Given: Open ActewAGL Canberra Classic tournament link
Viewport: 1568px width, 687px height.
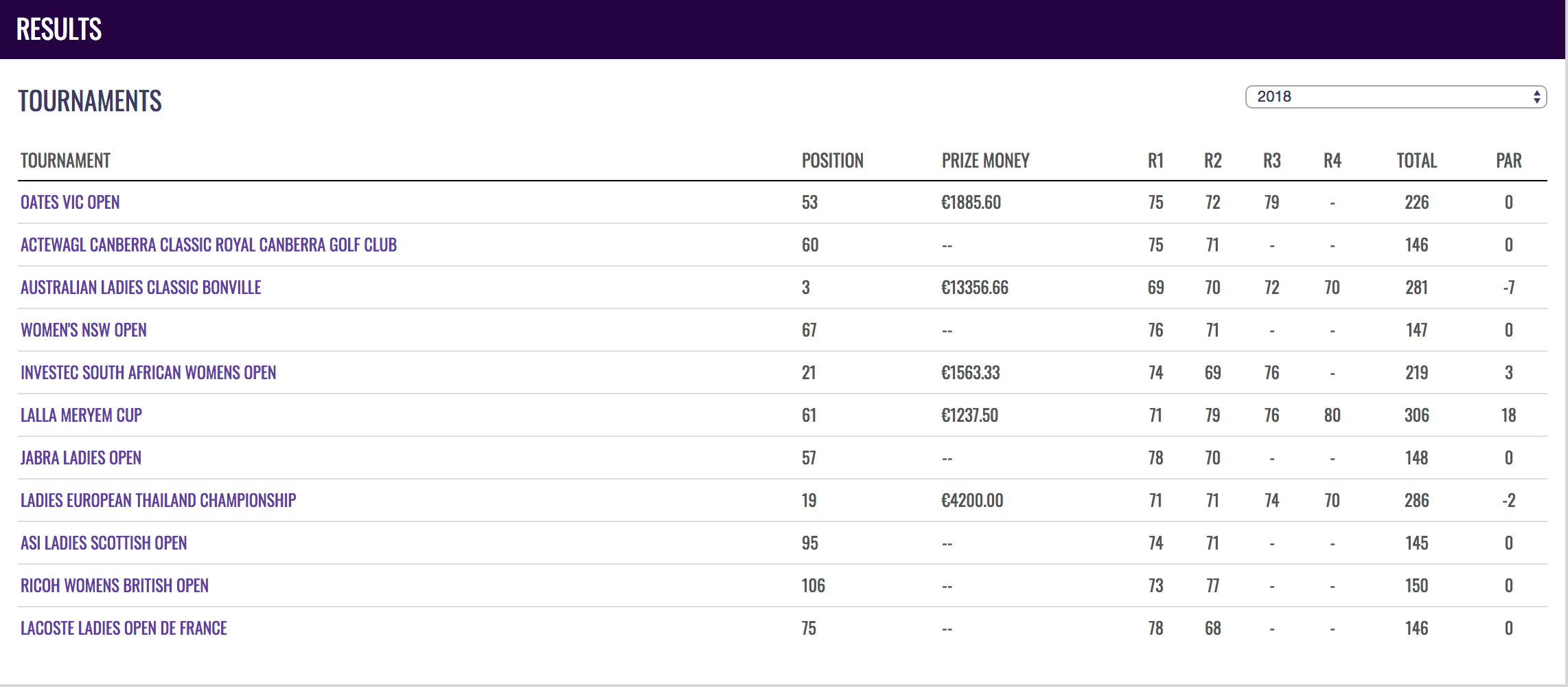Looking at the screenshot, I should click(x=209, y=245).
